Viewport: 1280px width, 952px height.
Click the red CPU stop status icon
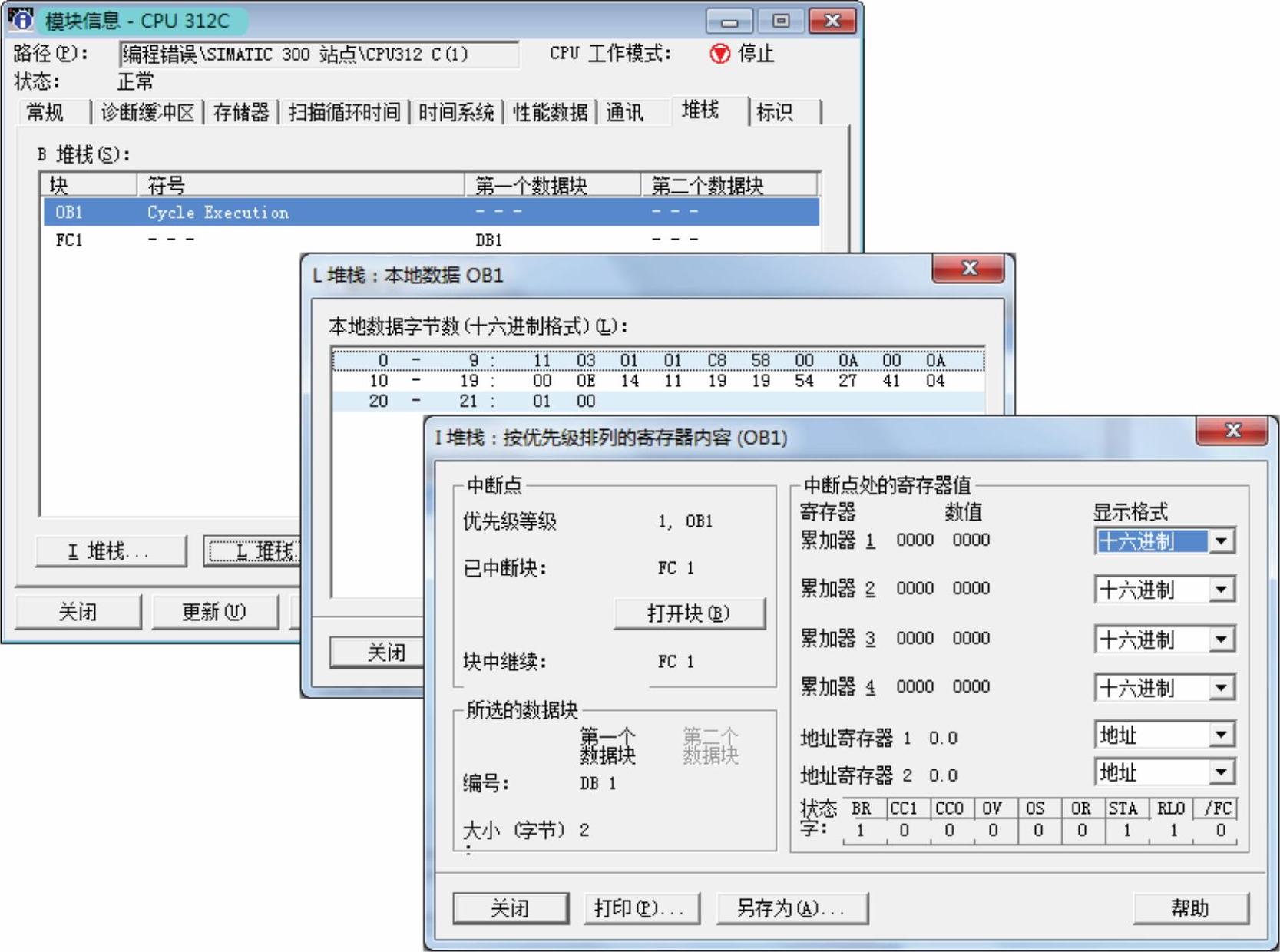coord(719,54)
